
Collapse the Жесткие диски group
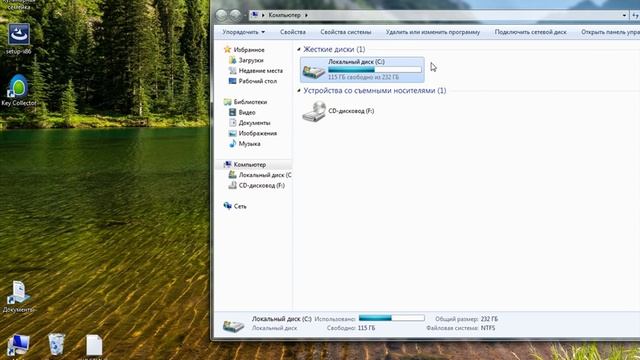[299, 49]
